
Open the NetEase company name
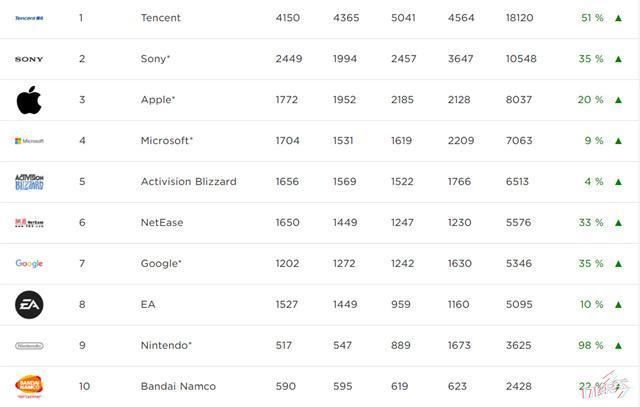point(162,223)
